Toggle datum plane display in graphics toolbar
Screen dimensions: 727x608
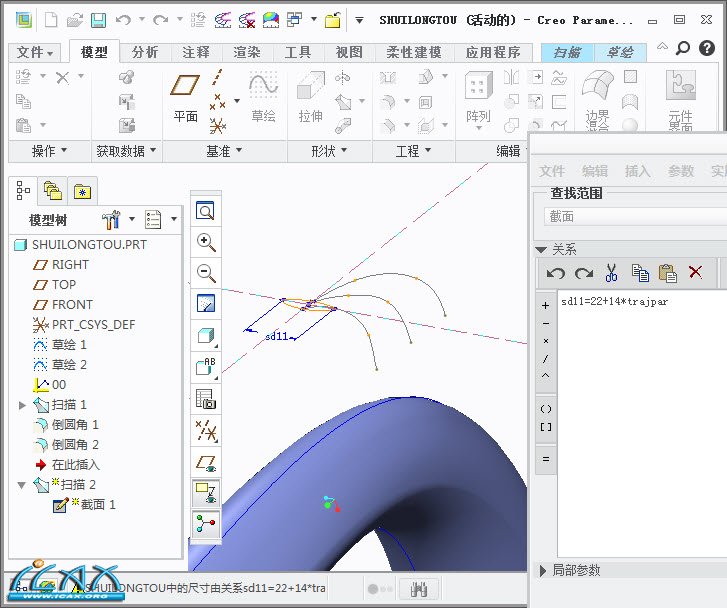[x=206, y=463]
